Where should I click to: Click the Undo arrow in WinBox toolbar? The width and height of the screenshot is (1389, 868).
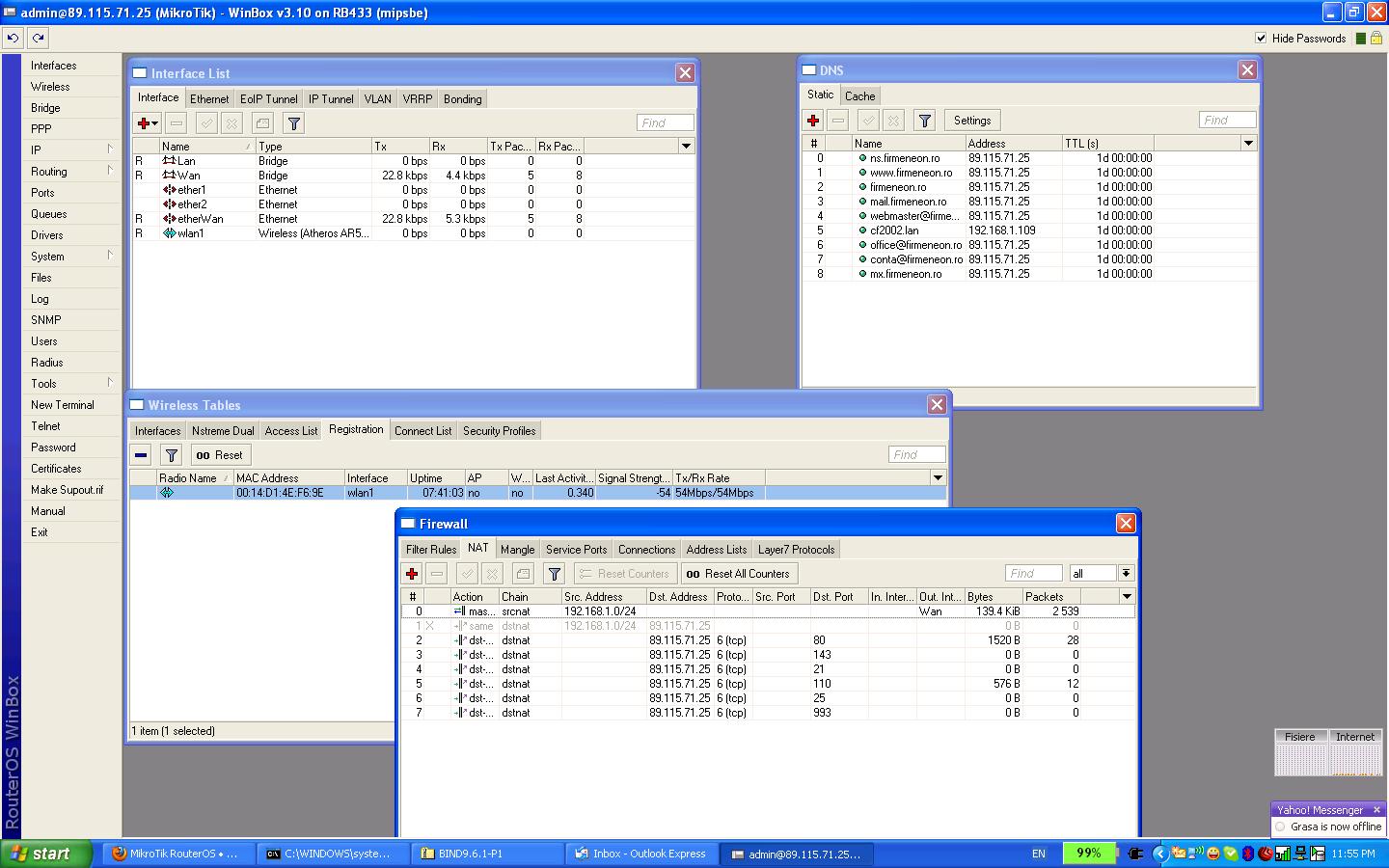point(14,39)
